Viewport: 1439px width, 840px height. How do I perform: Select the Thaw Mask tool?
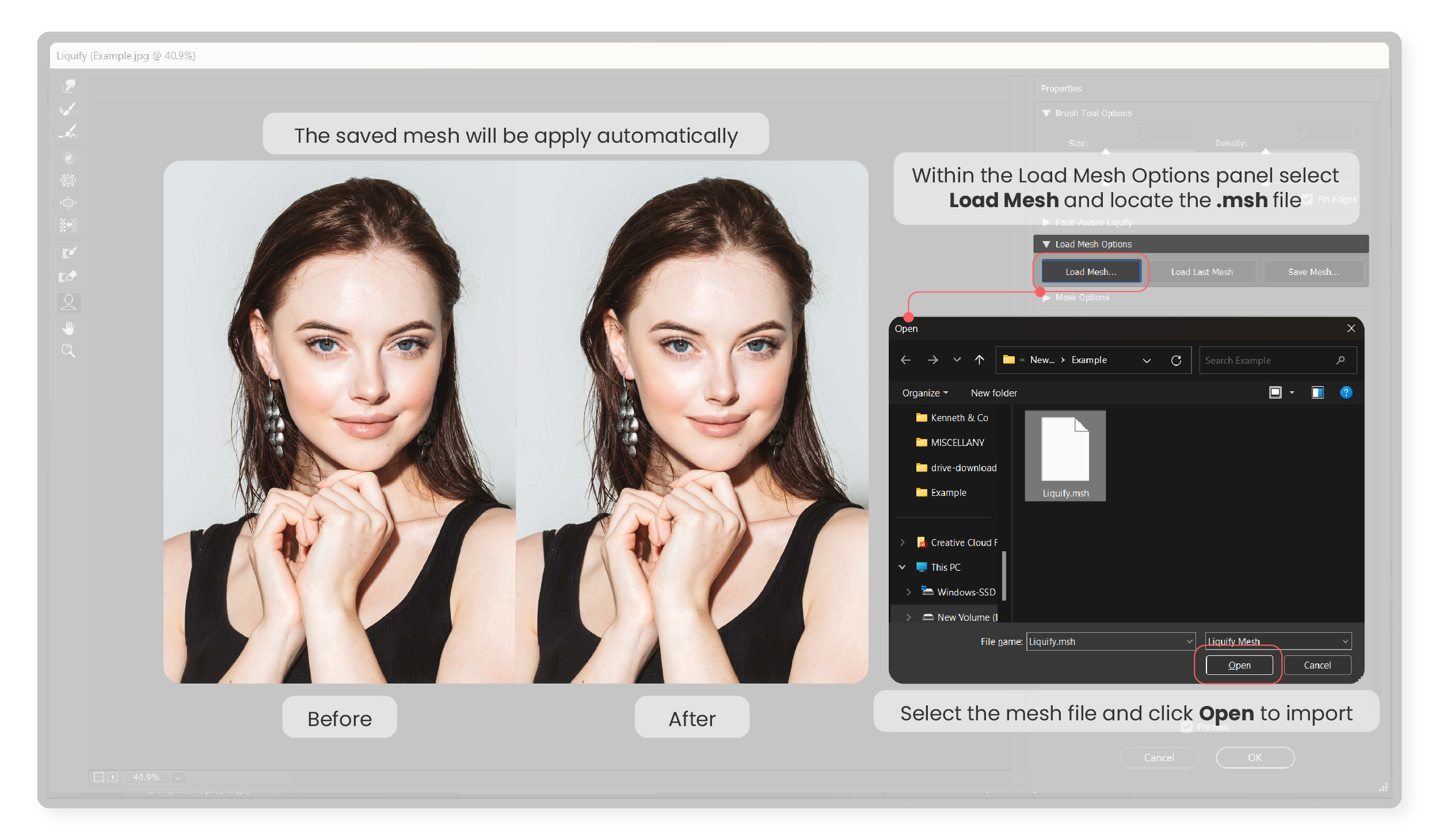[68, 276]
